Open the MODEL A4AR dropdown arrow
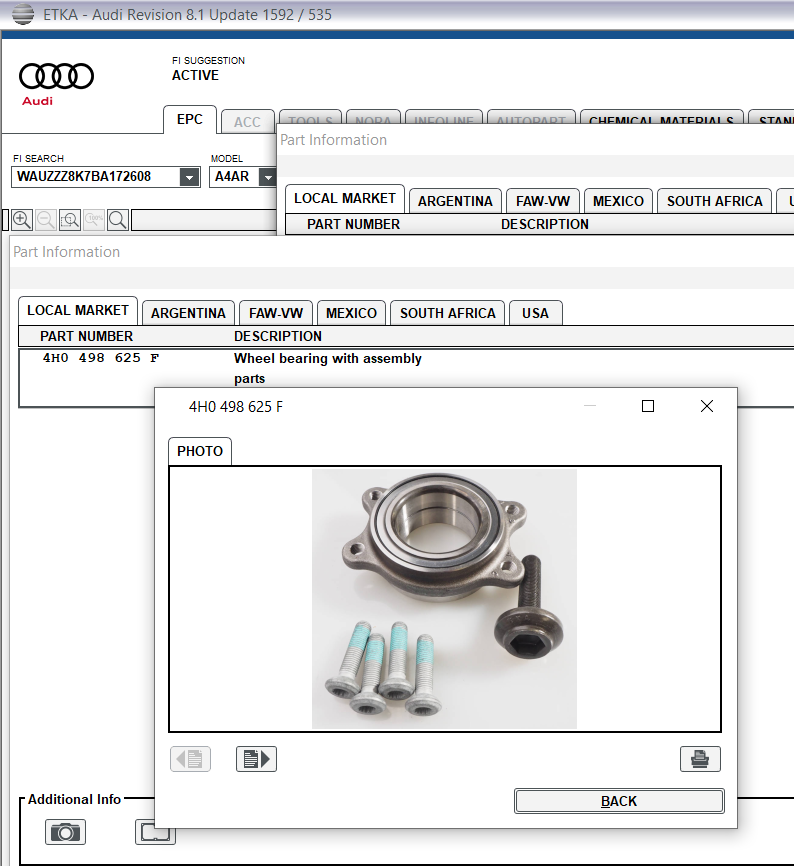Screen dimensions: 794x866 pyautogui.click(x=268, y=177)
